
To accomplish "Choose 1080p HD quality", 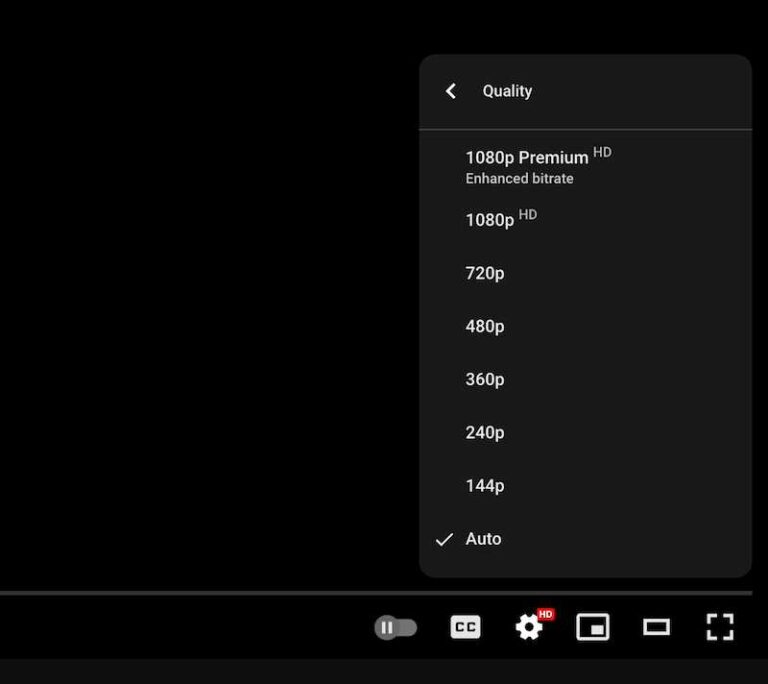I will [585, 220].
